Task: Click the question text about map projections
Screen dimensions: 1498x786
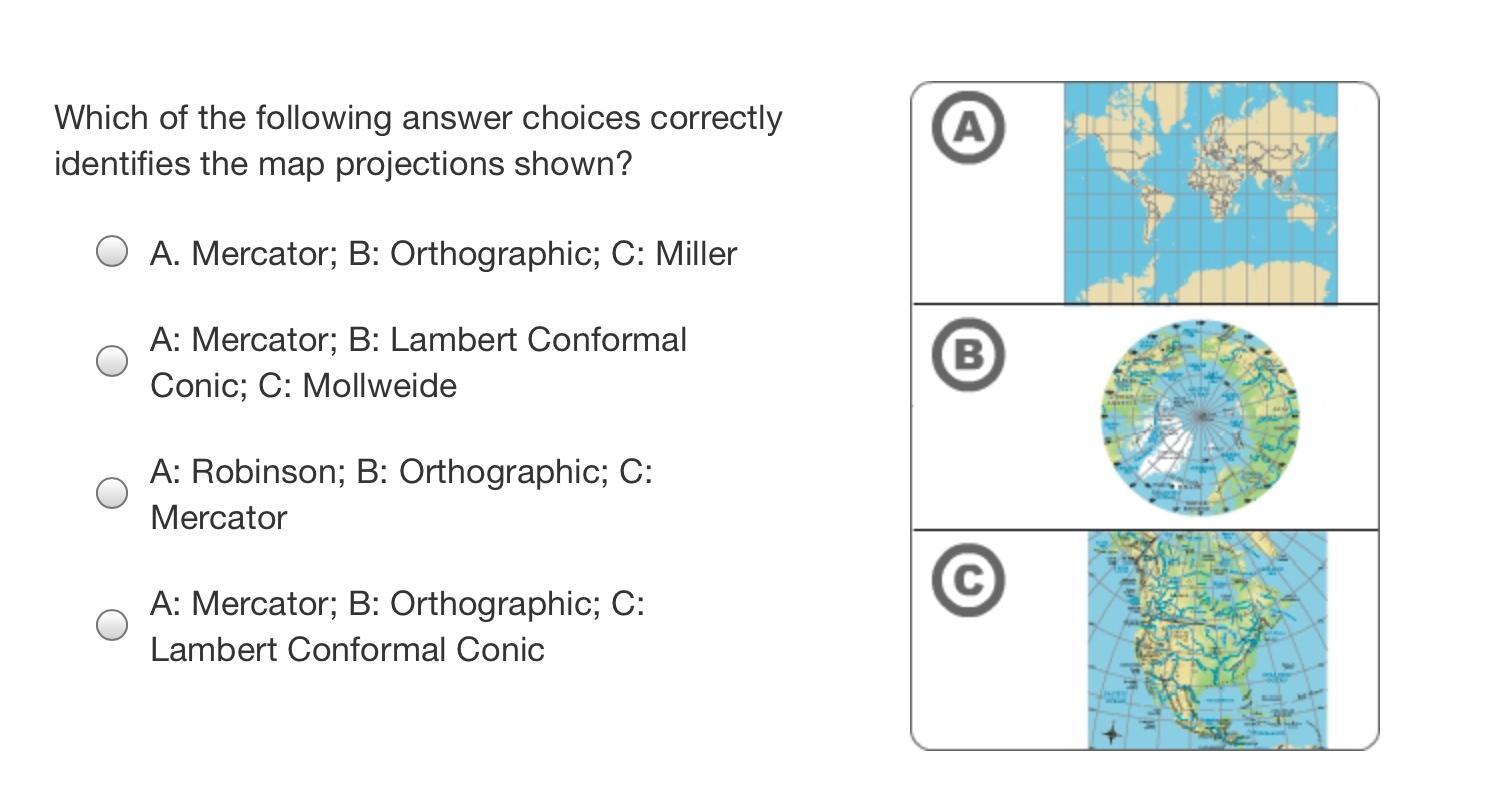Action: point(418,140)
